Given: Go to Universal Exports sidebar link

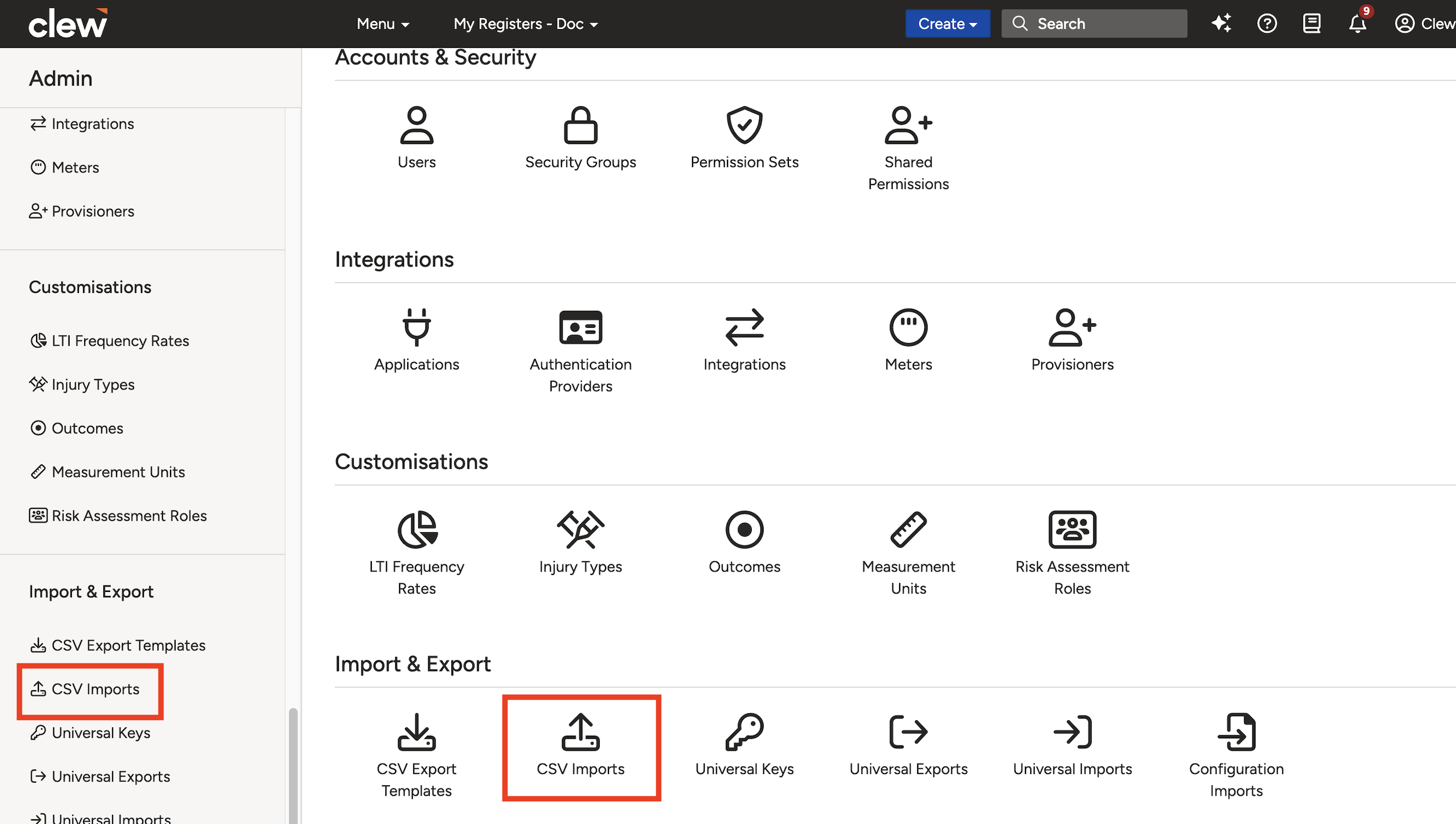Looking at the screenshot, I should [100, 776].
